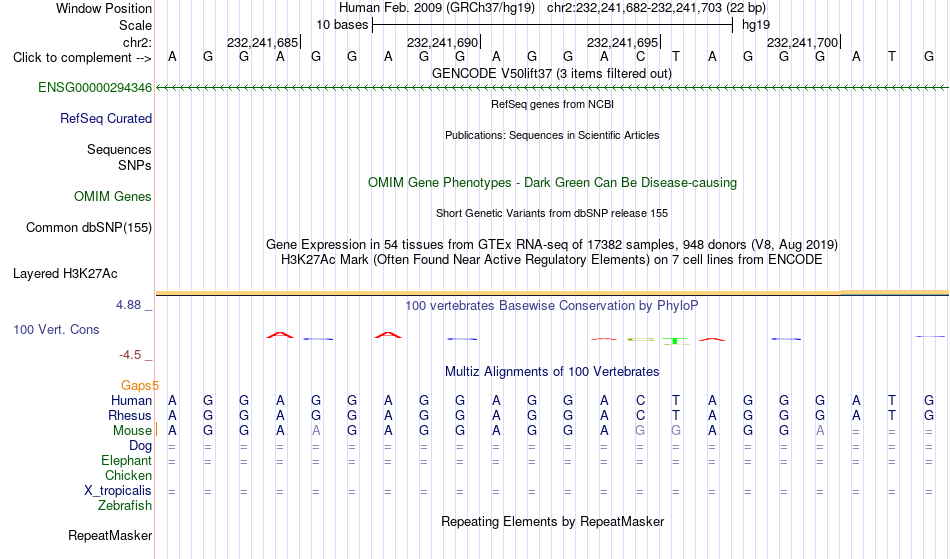Click the ENSG00000294346 gene arrow track
This screenshot has height=559, width=950.
[x=552, y=88]
